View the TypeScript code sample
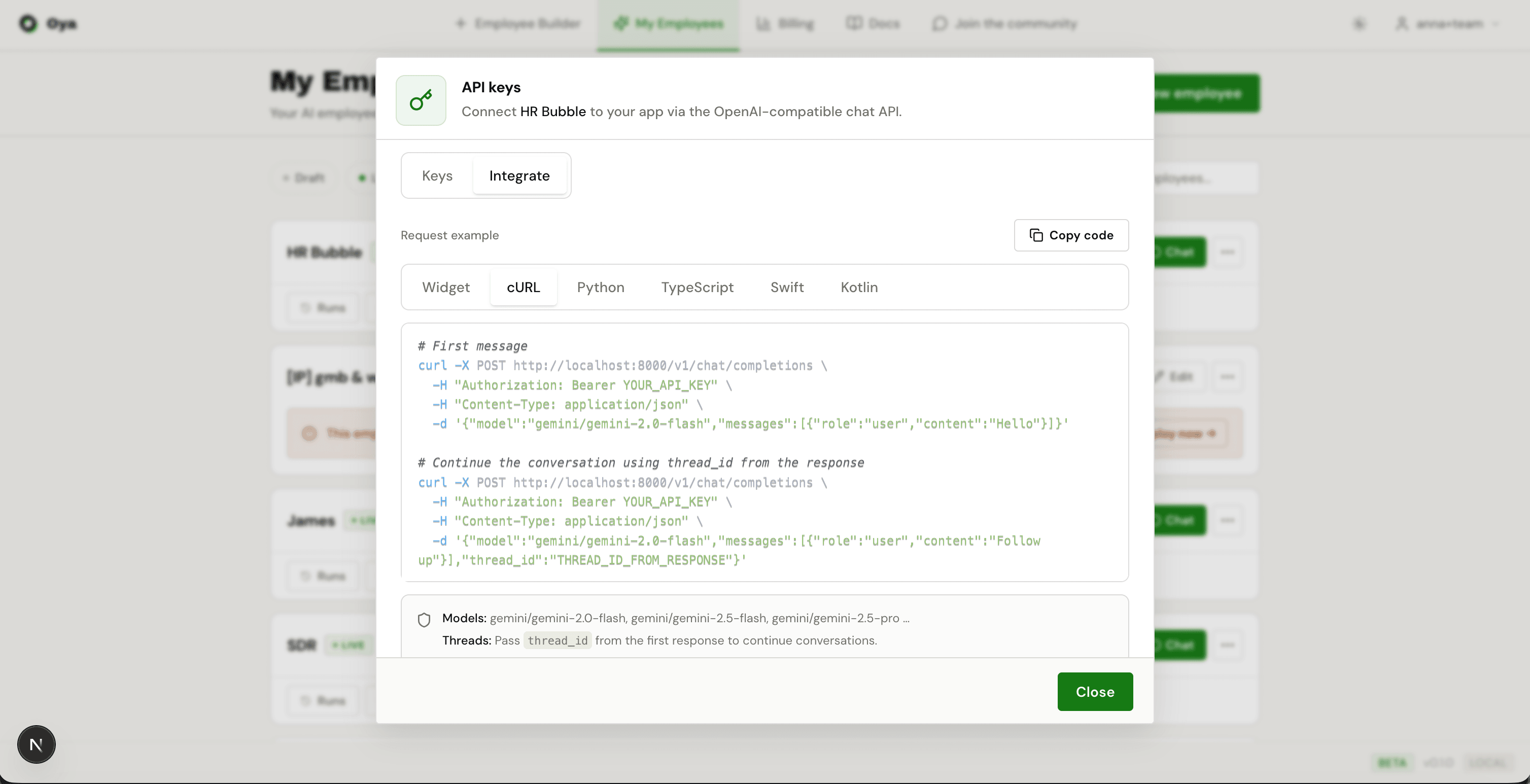This screenshot has height=784, width=1530. [x=697, y=287]
